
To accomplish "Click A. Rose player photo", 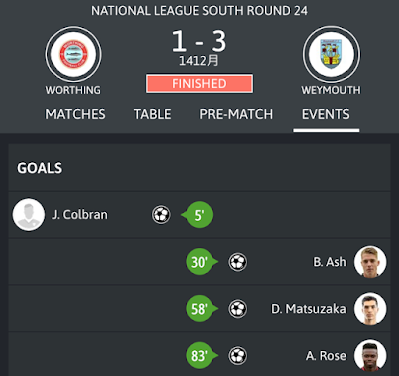I will click(370, 356).
